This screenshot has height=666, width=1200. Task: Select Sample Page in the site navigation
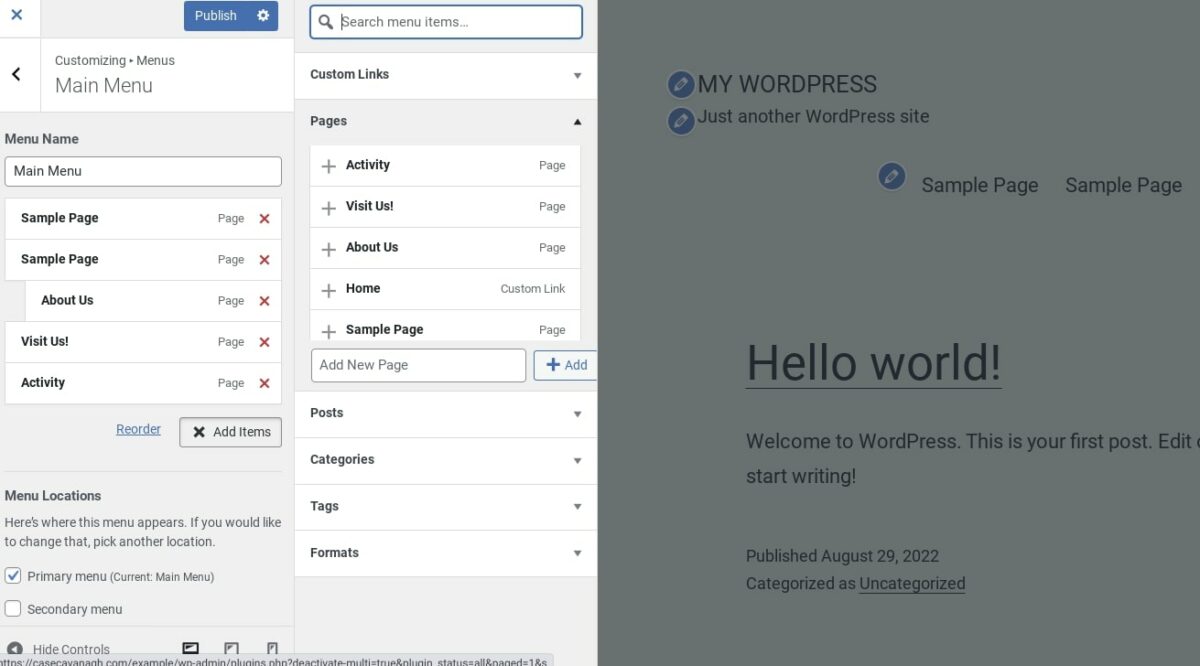tap(980, 185)
